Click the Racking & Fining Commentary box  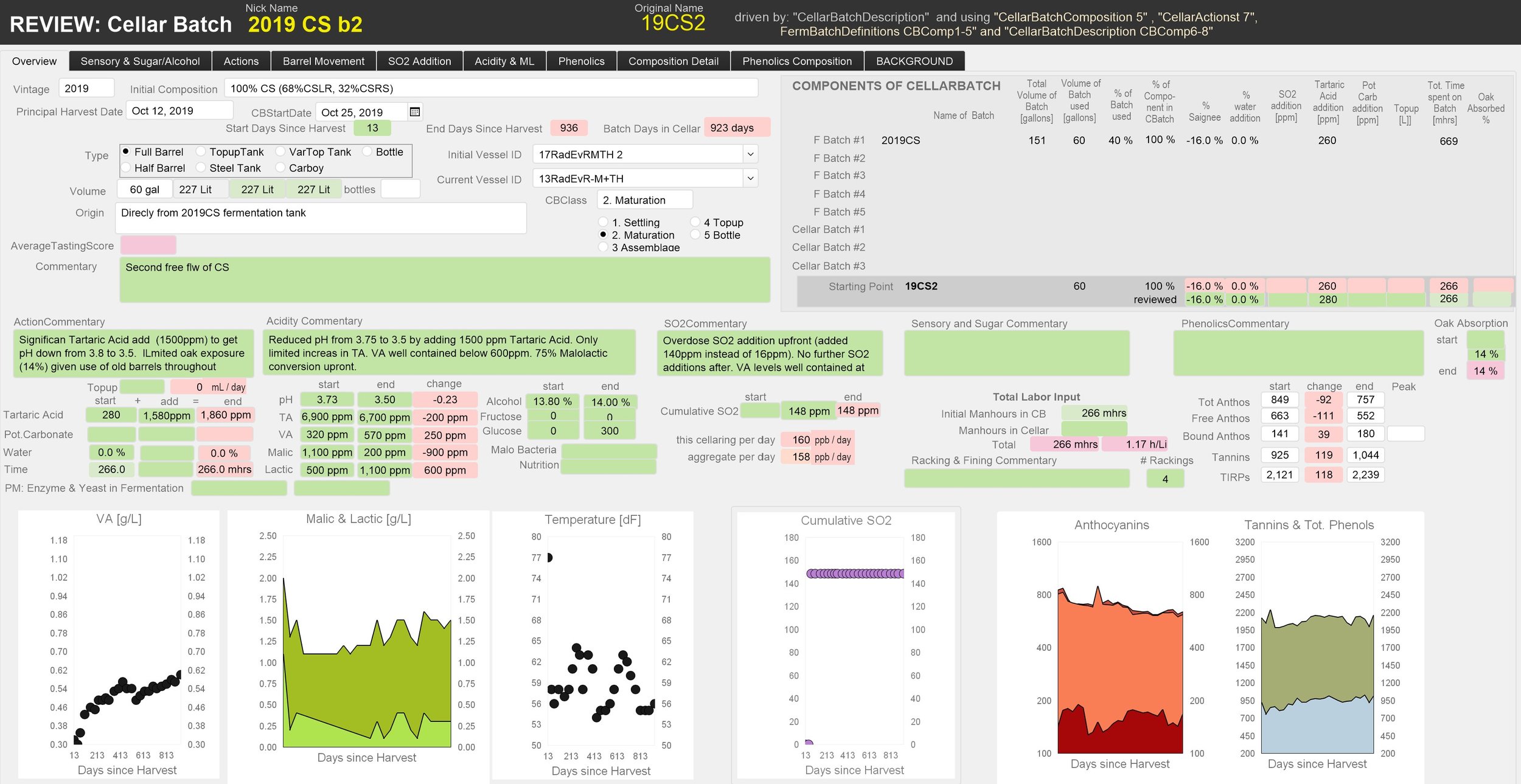pos(1017,478)
